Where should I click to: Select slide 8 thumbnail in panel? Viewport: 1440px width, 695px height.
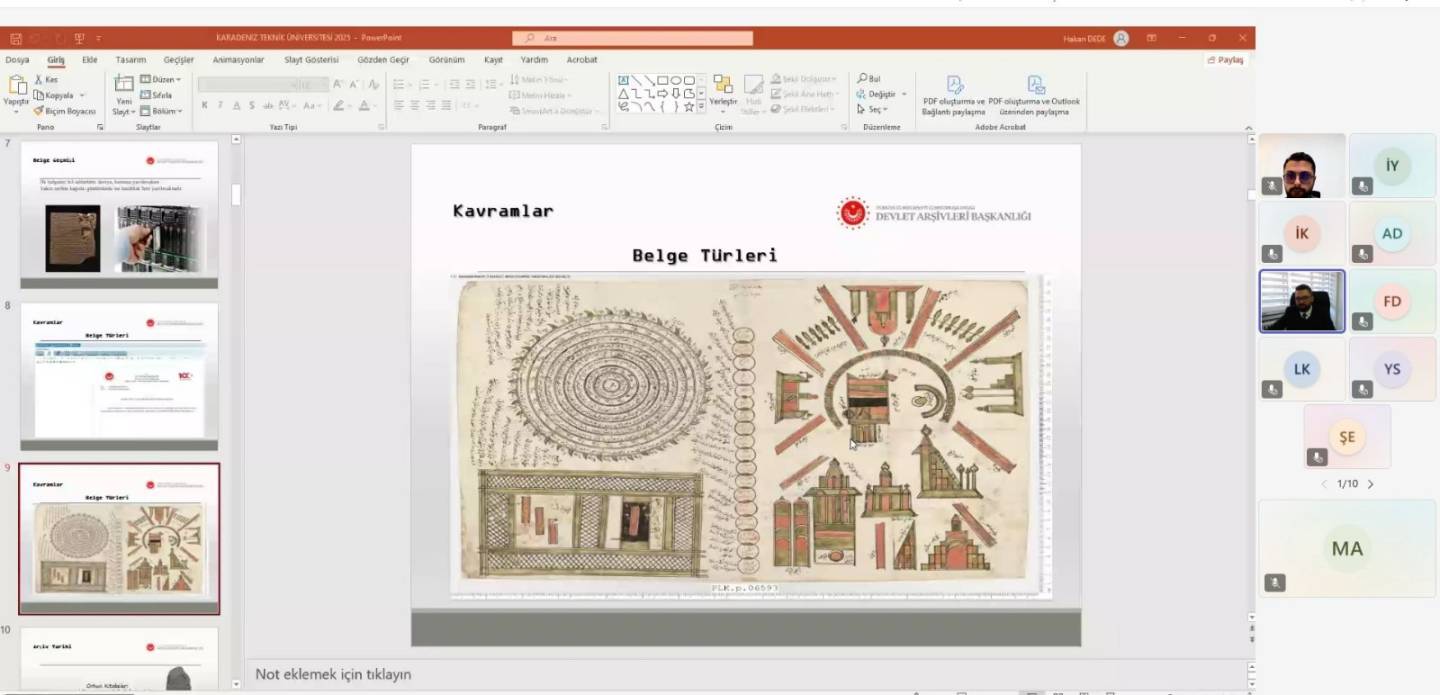point(119,372)
